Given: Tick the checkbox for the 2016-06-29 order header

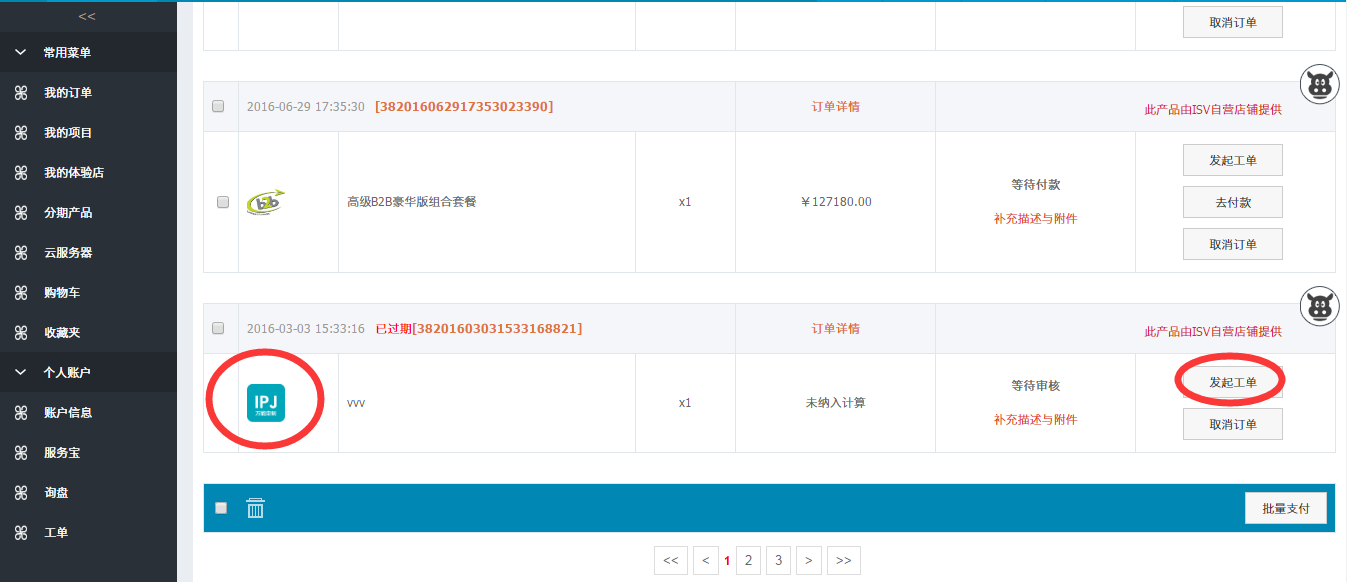Looking at the screenshot, I should [x=219, y=106].
